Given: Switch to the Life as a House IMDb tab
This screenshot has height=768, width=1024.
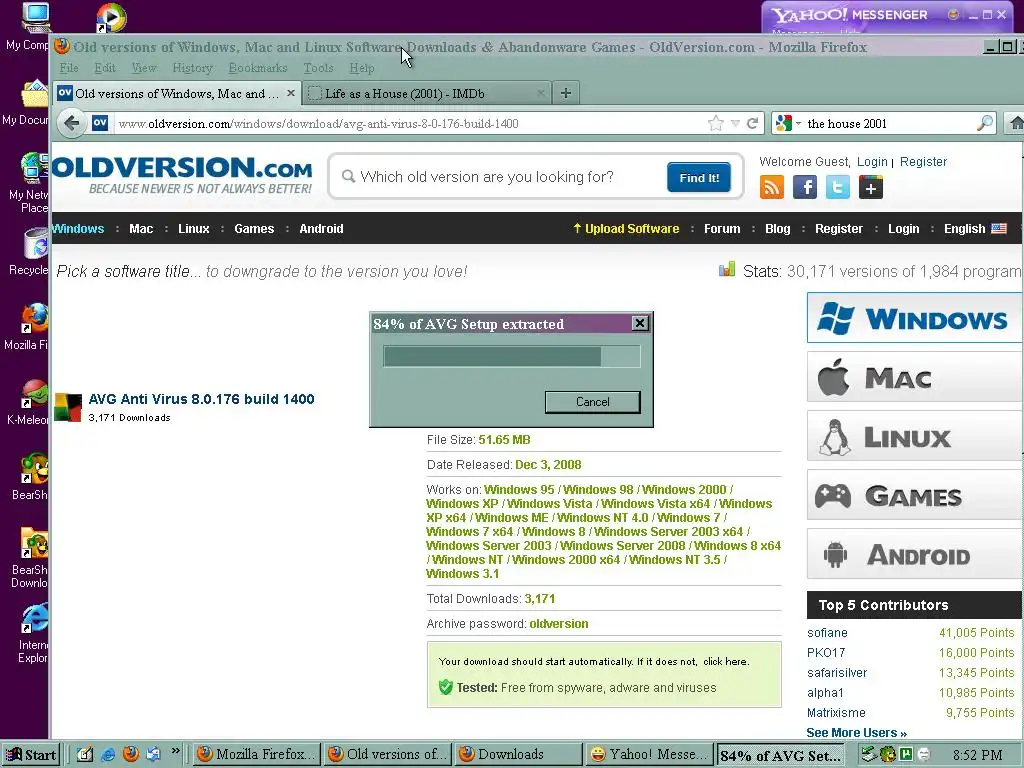Looking at the screenshot, I should (x=427, y=93).
